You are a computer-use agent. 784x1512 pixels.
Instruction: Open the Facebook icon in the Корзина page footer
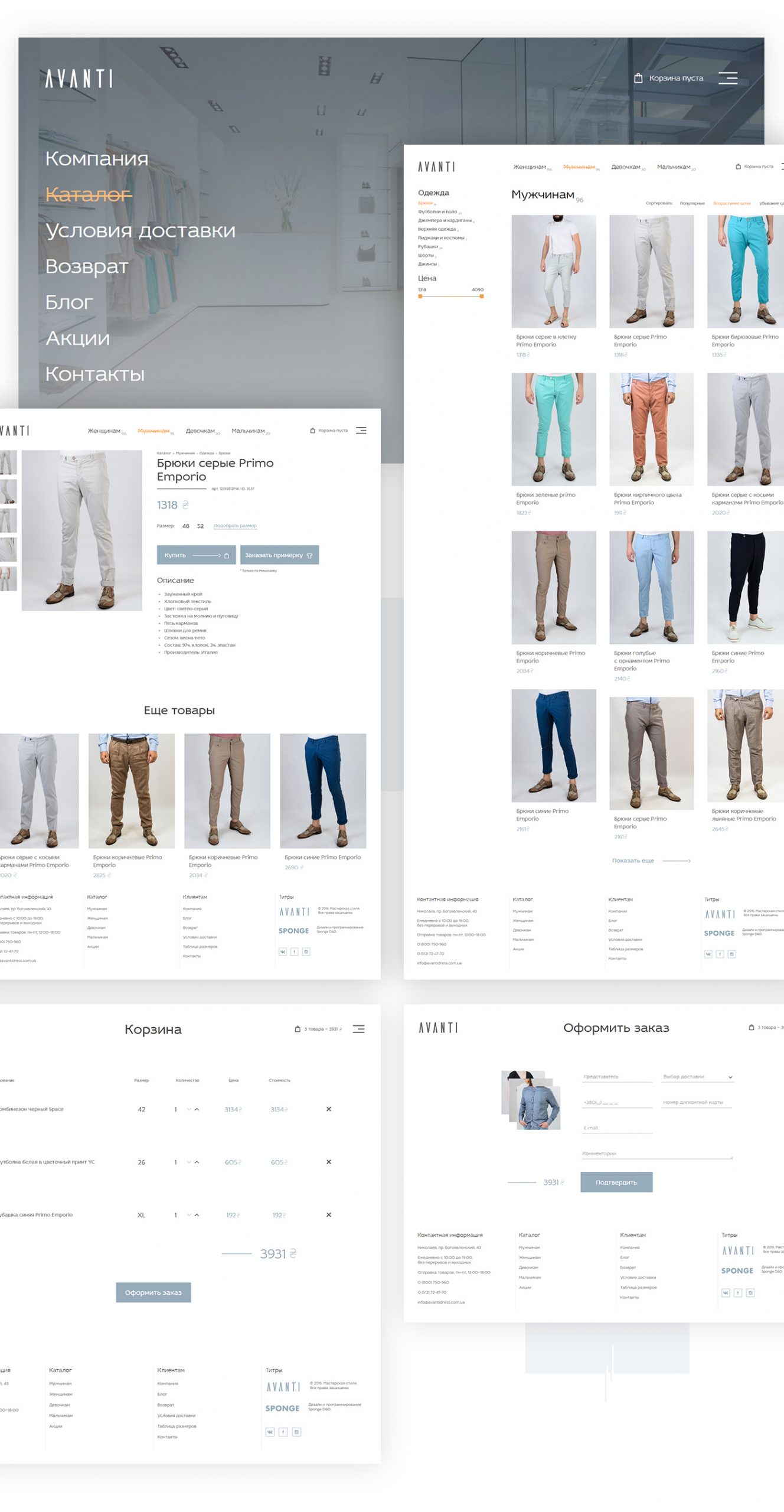pos(283,1432)
